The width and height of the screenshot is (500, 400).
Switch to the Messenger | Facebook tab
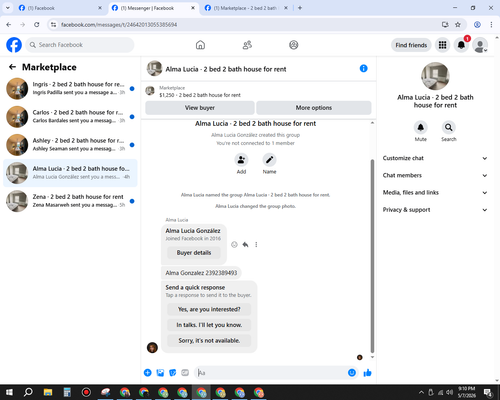coord(154,8)
